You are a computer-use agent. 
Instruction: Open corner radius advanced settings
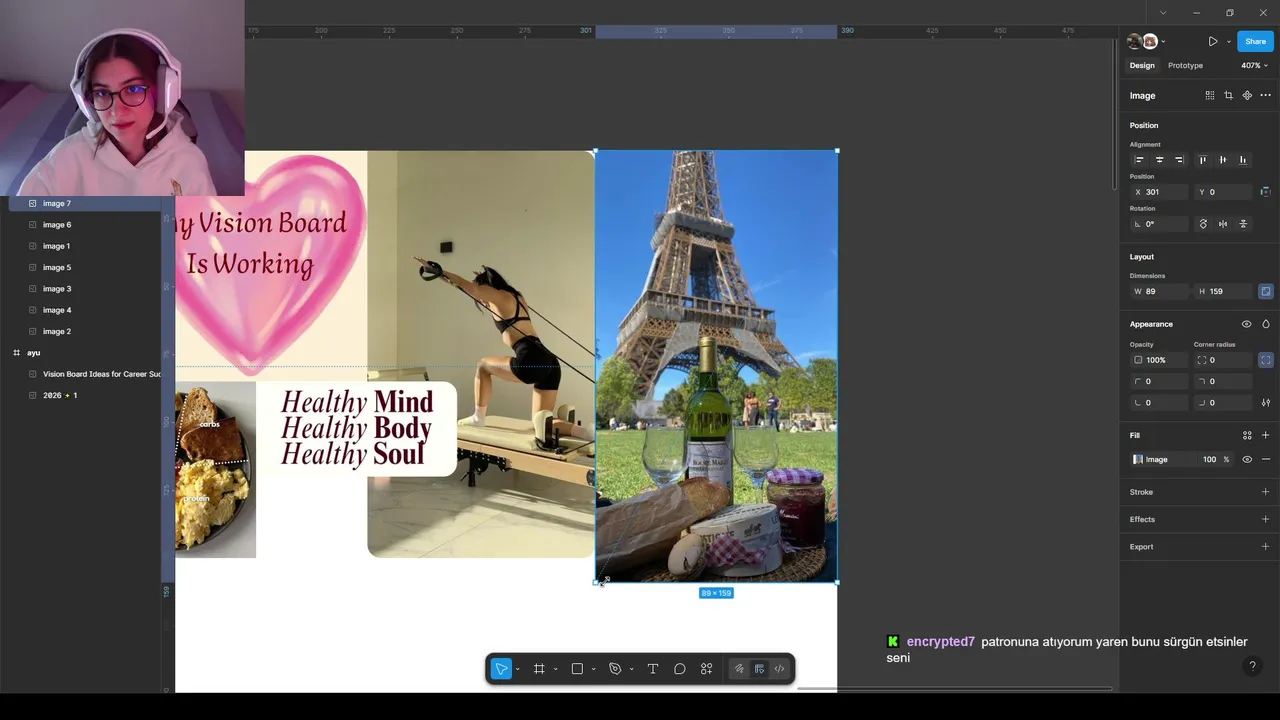tap(1266, 402)
